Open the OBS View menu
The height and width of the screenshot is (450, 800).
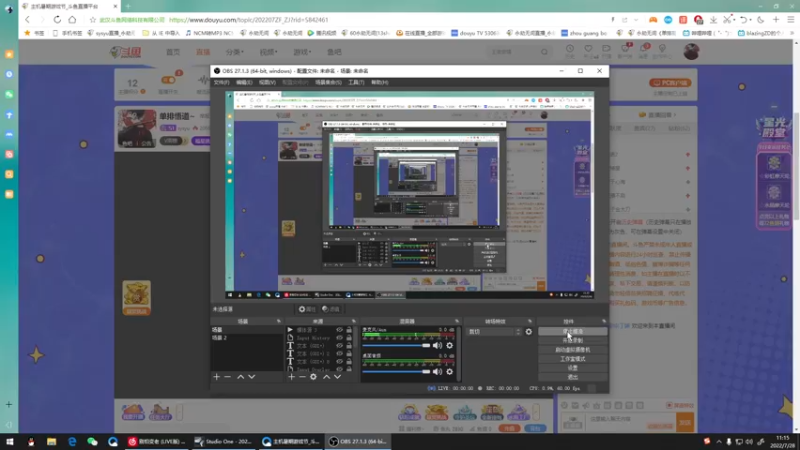tap(267, 82)
